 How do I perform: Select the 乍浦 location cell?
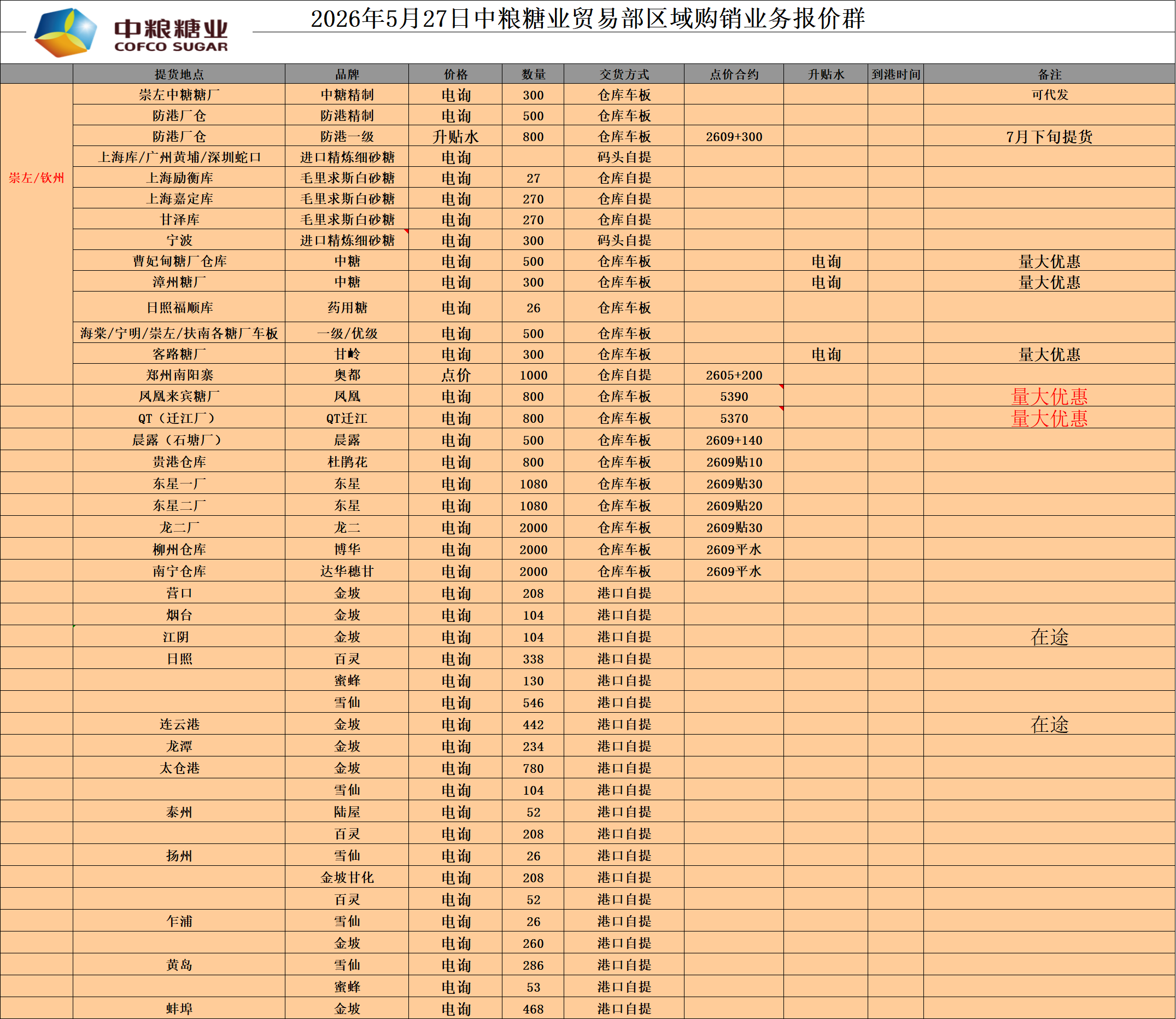click(179, 921)
